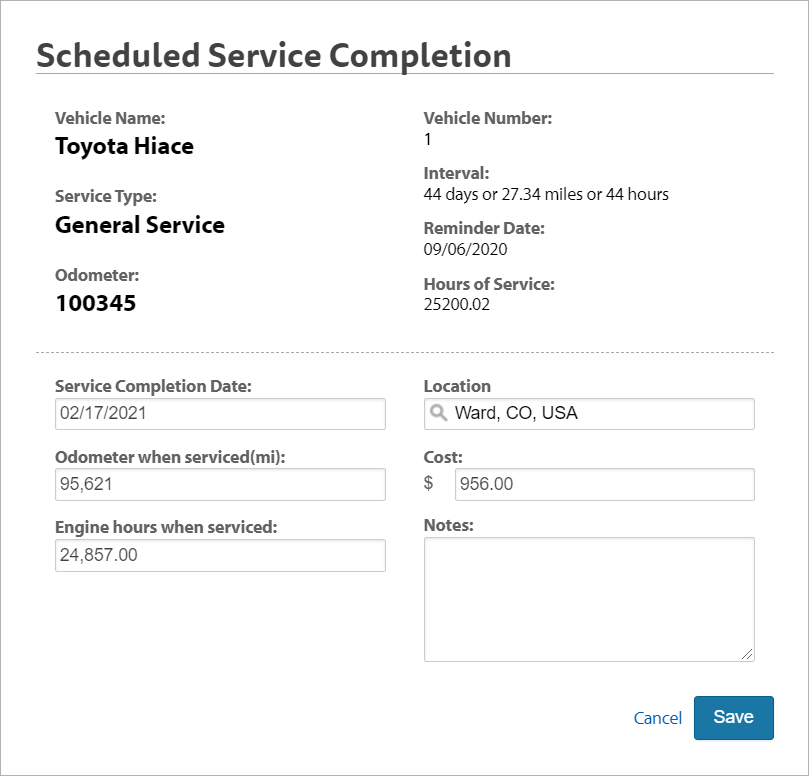Click the Notes textarea resize grip
This screenshot has width=809, height=776.
point(748,655)
